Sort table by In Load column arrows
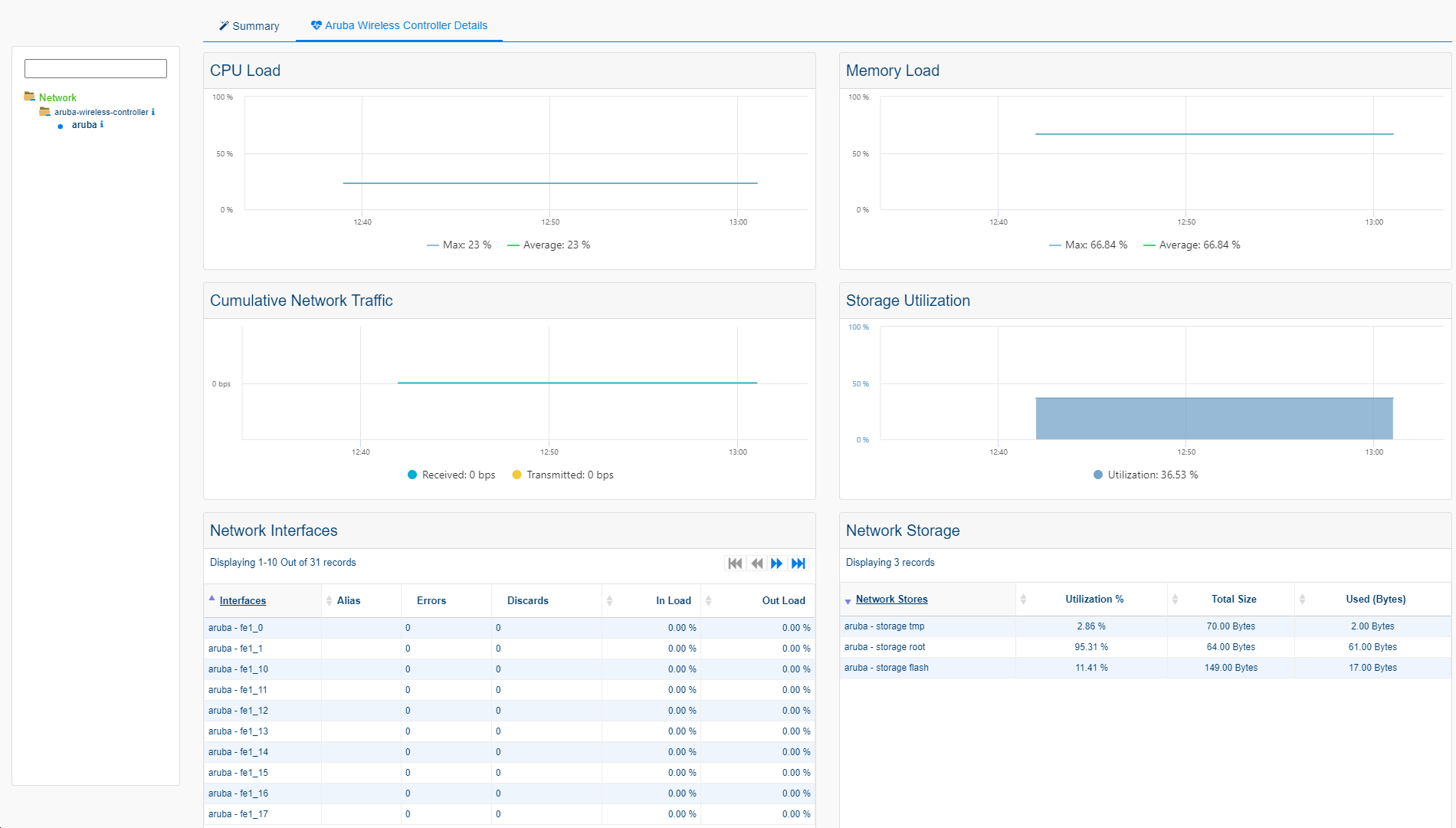 (609, 601)
